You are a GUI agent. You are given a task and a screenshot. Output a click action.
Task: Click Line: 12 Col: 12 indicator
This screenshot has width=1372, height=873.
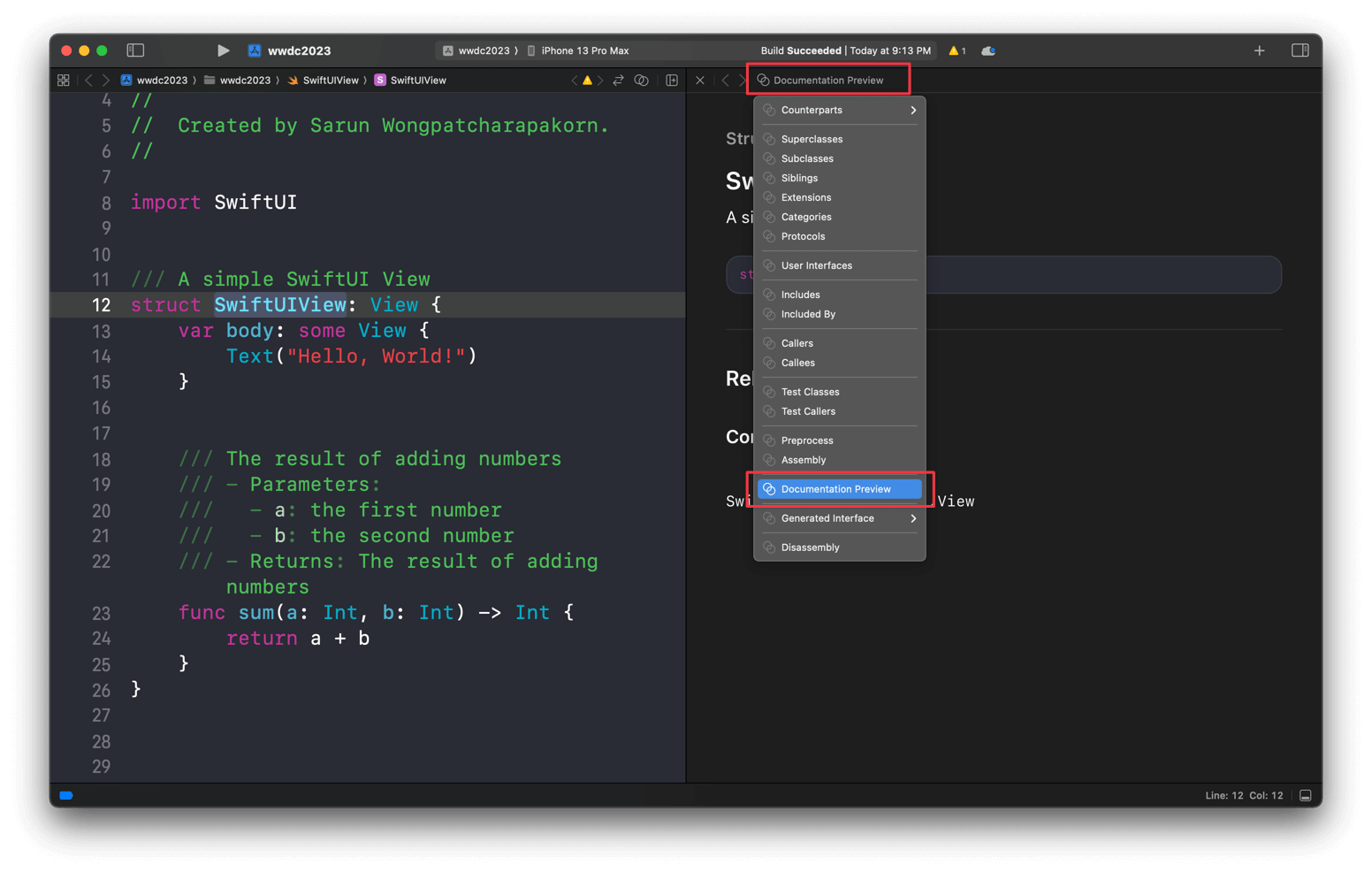click(x=1244, y=795)
